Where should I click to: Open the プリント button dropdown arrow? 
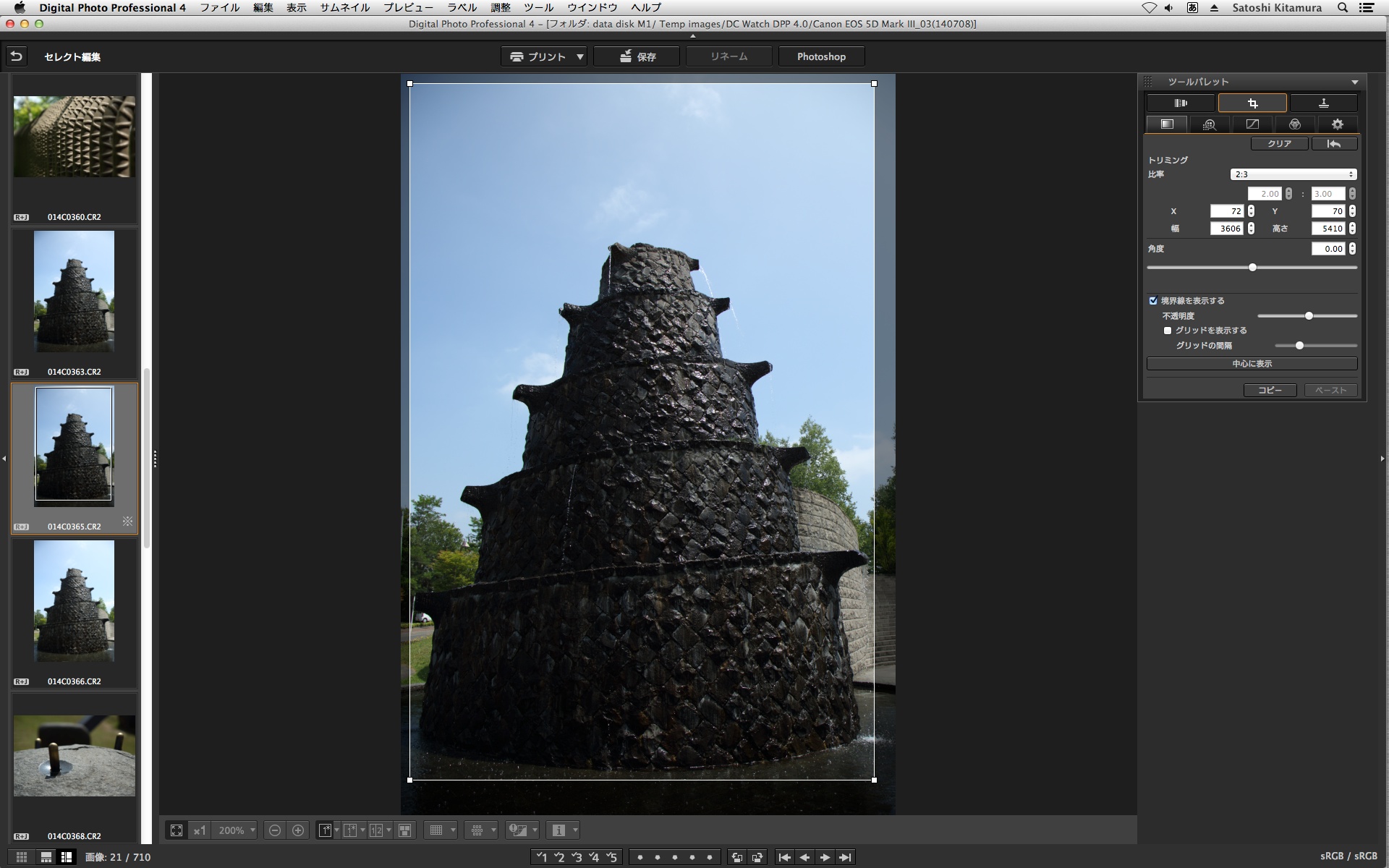580,56
